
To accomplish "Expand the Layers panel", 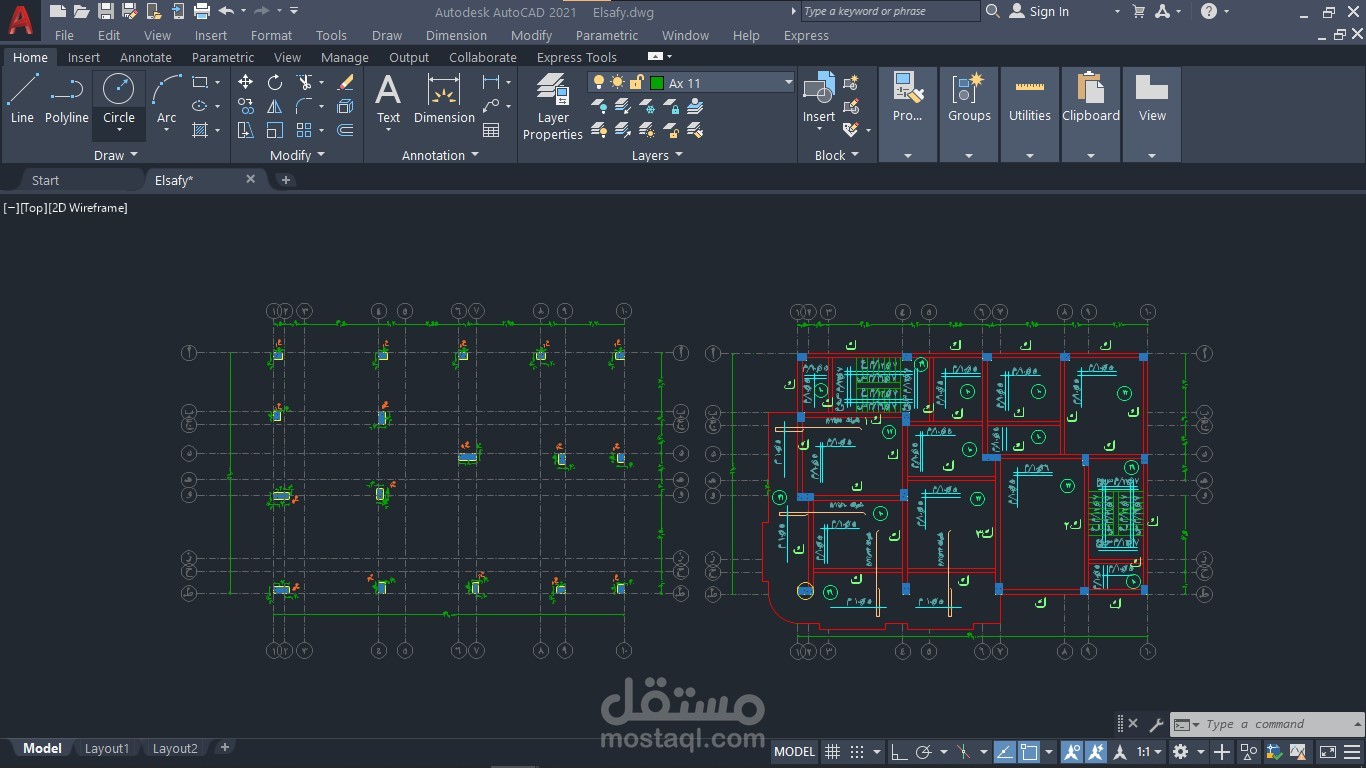I will tap(657, 155).
